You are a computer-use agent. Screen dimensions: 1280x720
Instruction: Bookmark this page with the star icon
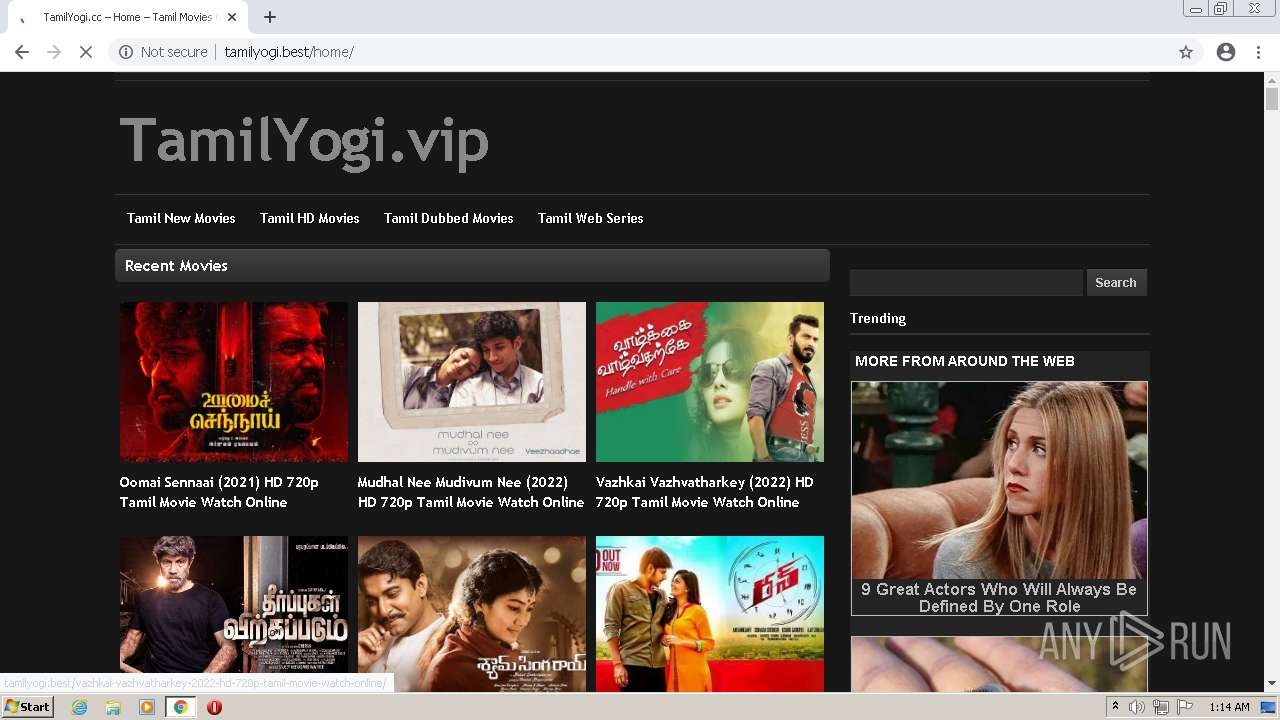tap(1186, 52)
